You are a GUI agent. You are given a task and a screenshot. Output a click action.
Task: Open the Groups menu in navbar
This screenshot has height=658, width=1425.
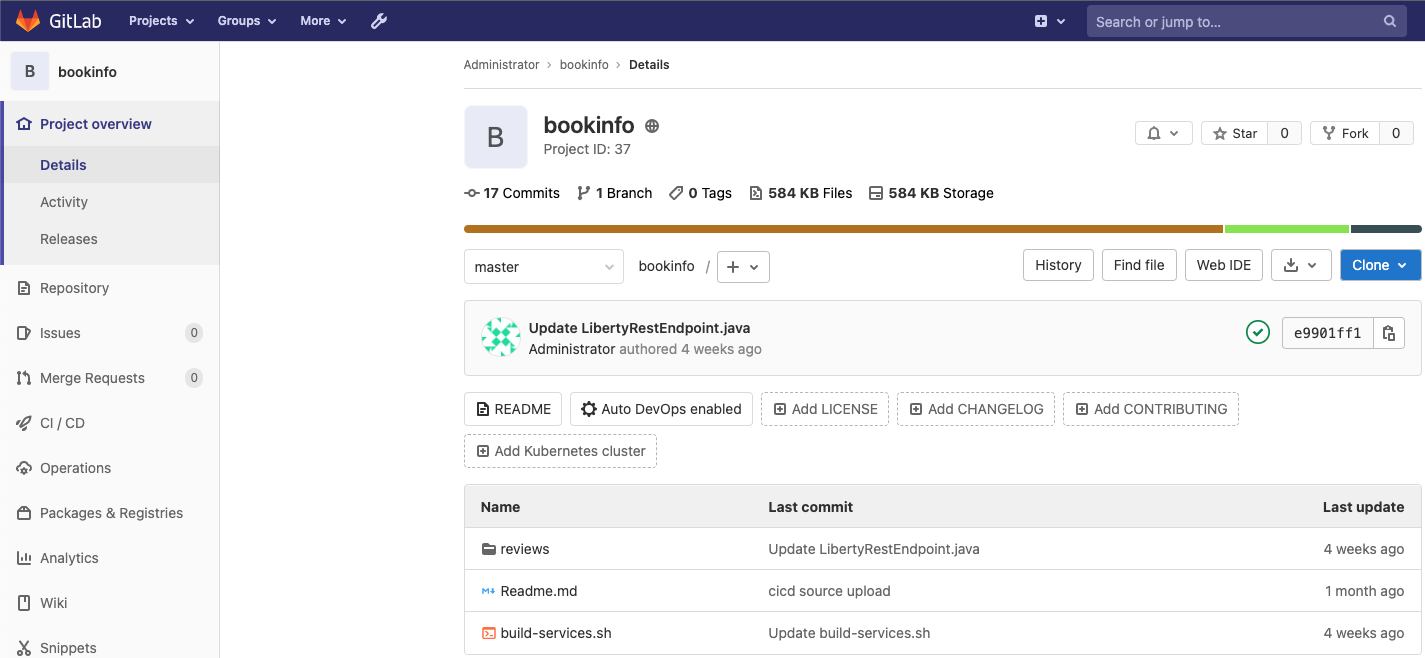[246, 21]
